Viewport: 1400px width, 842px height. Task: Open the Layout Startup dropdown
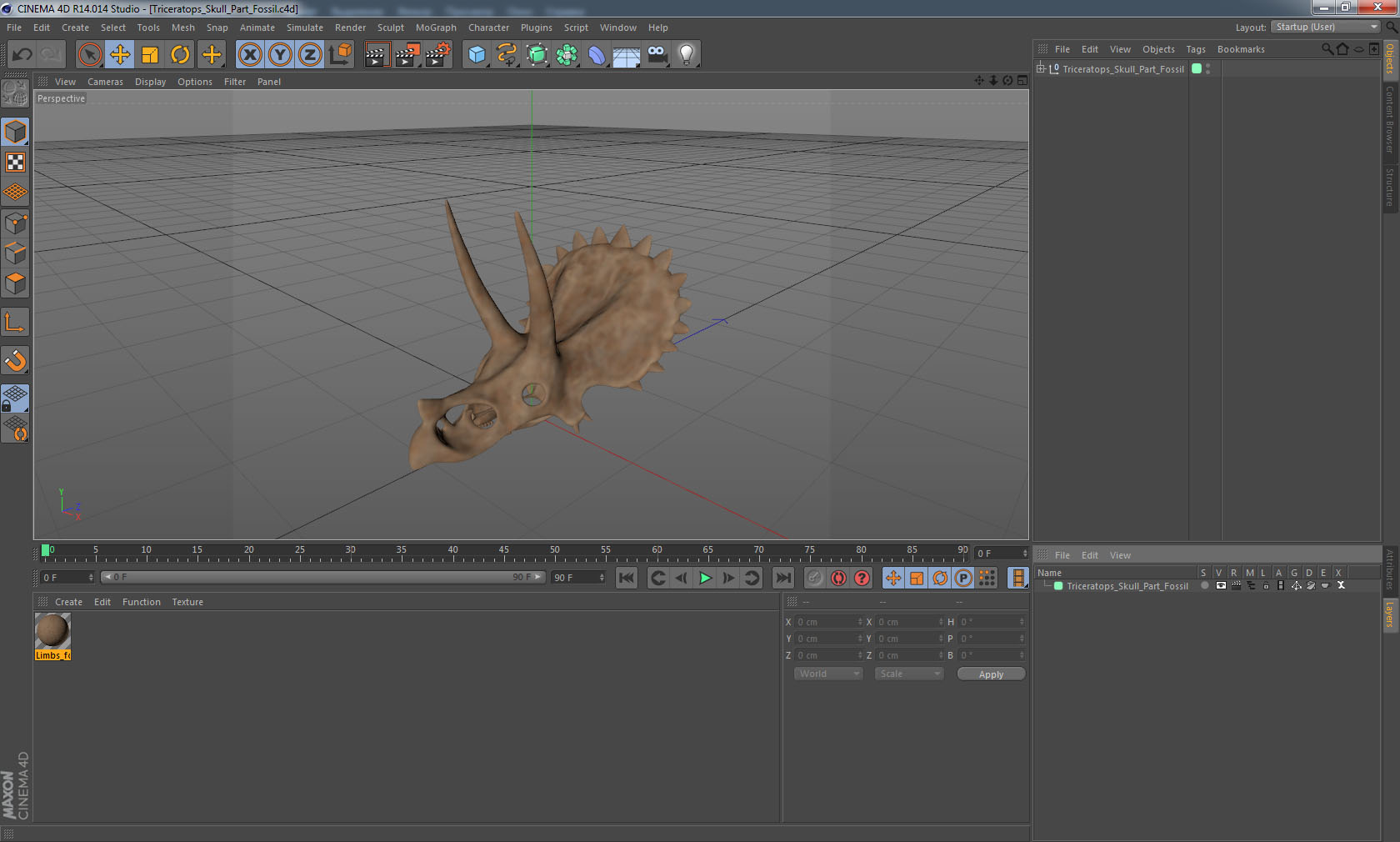coord(1326,27)
